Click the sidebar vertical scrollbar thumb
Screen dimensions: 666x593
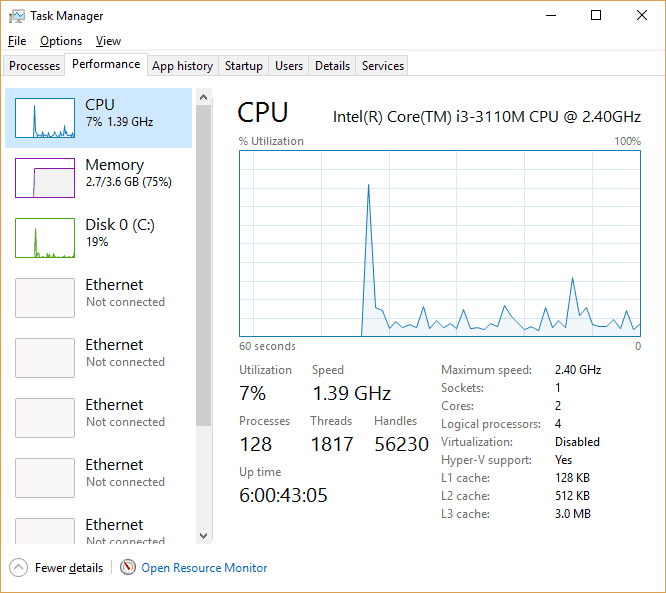pyautogui.click(x=203, y=265)
